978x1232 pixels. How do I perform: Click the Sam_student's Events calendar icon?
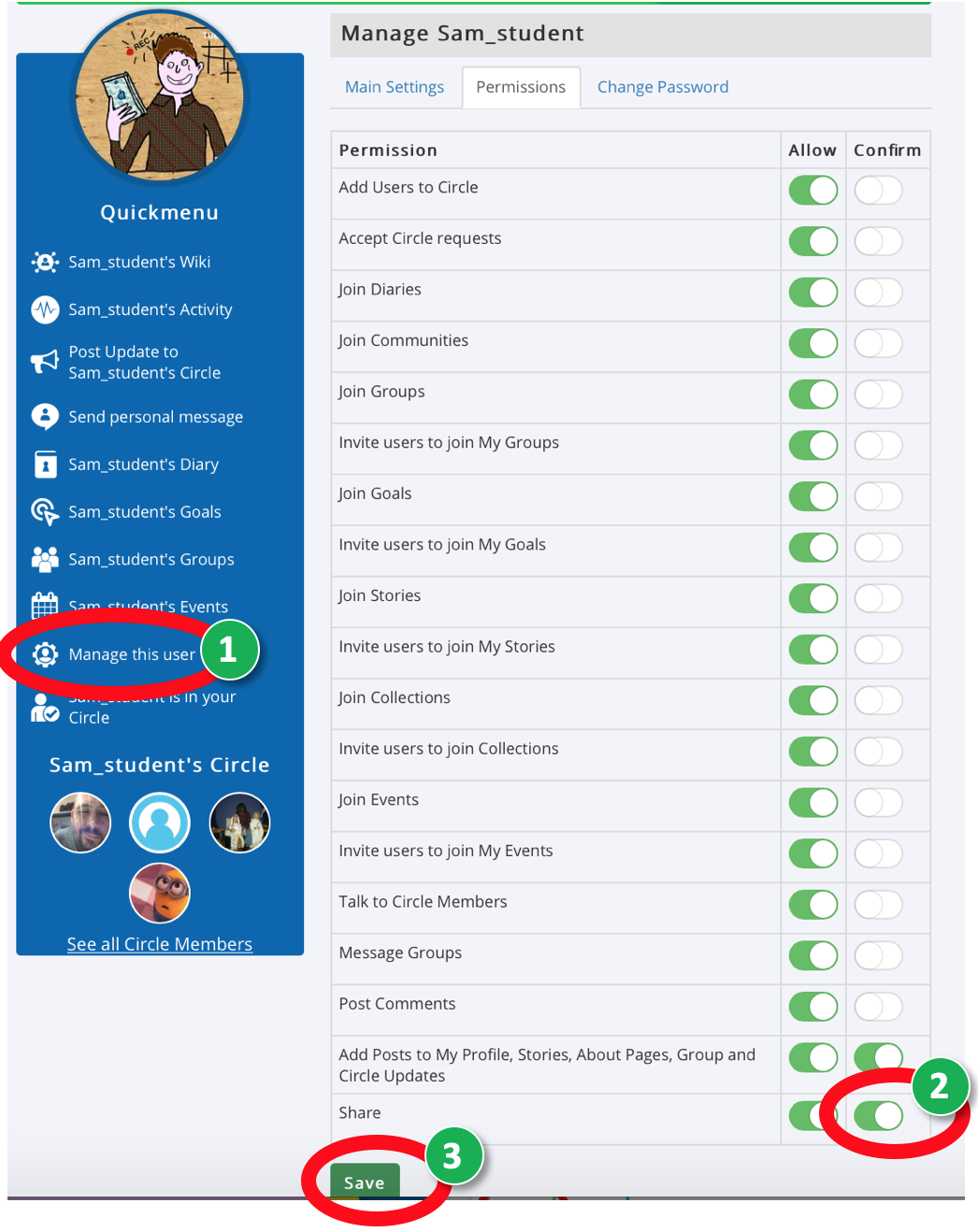tap(45, 606)
